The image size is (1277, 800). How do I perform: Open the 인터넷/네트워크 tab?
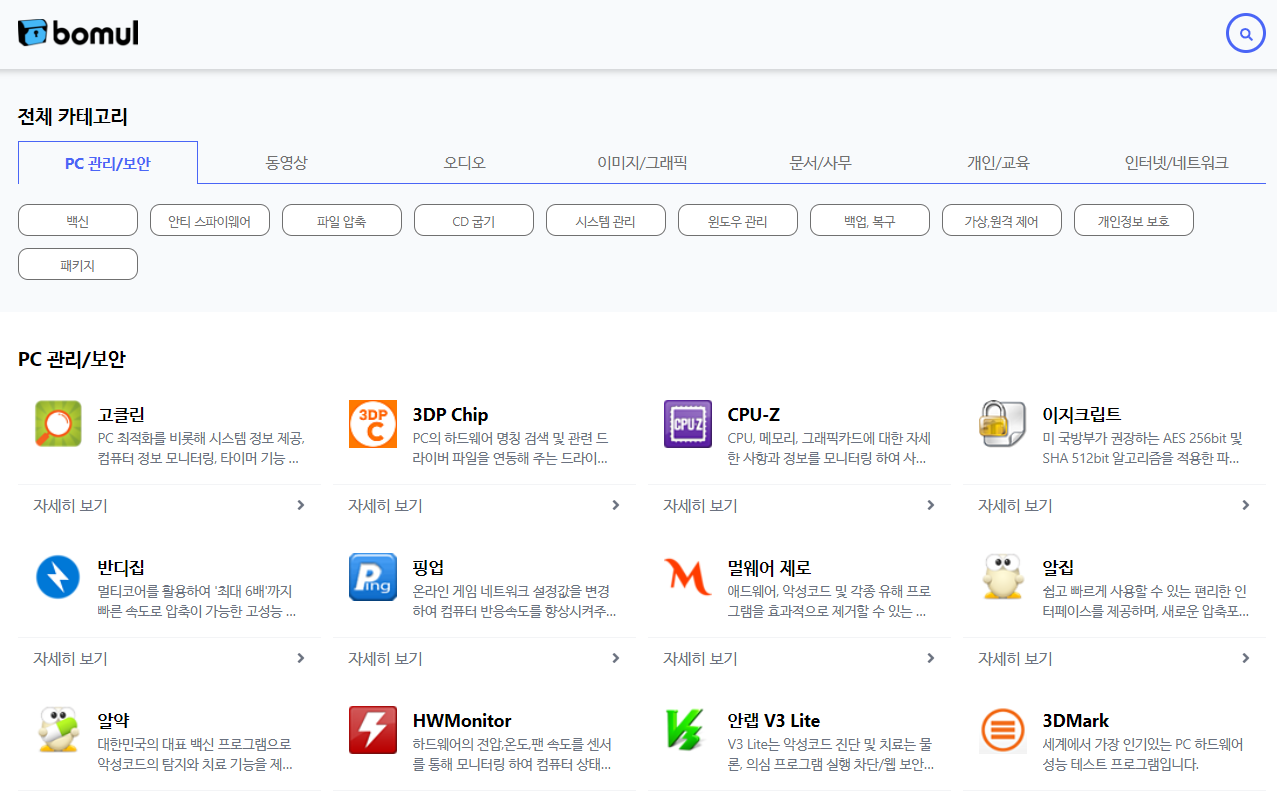click(1177, 163)
